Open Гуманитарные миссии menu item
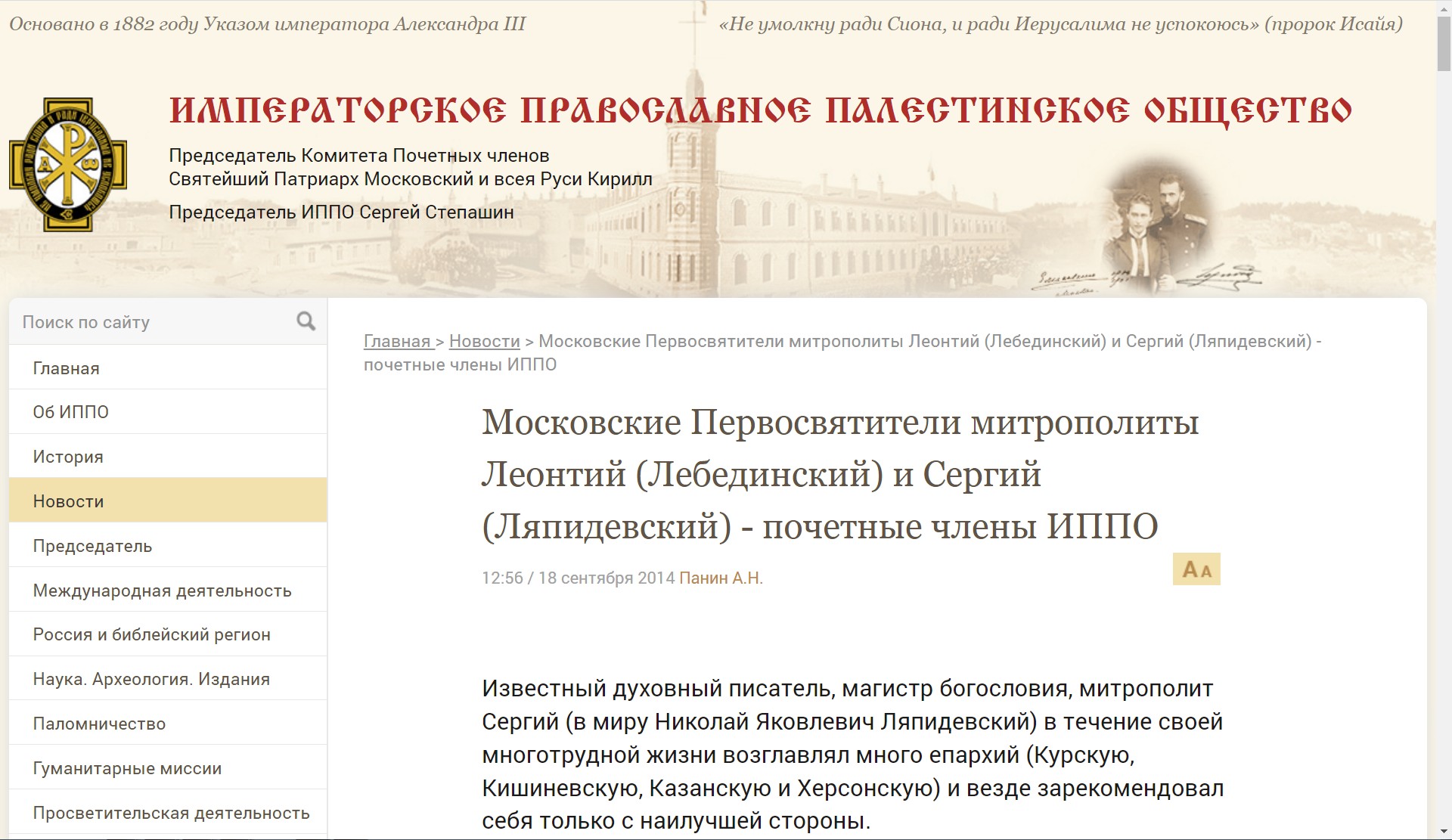Image resolution: width=1452 pixels, height=840 pixels. coord(168,768)
